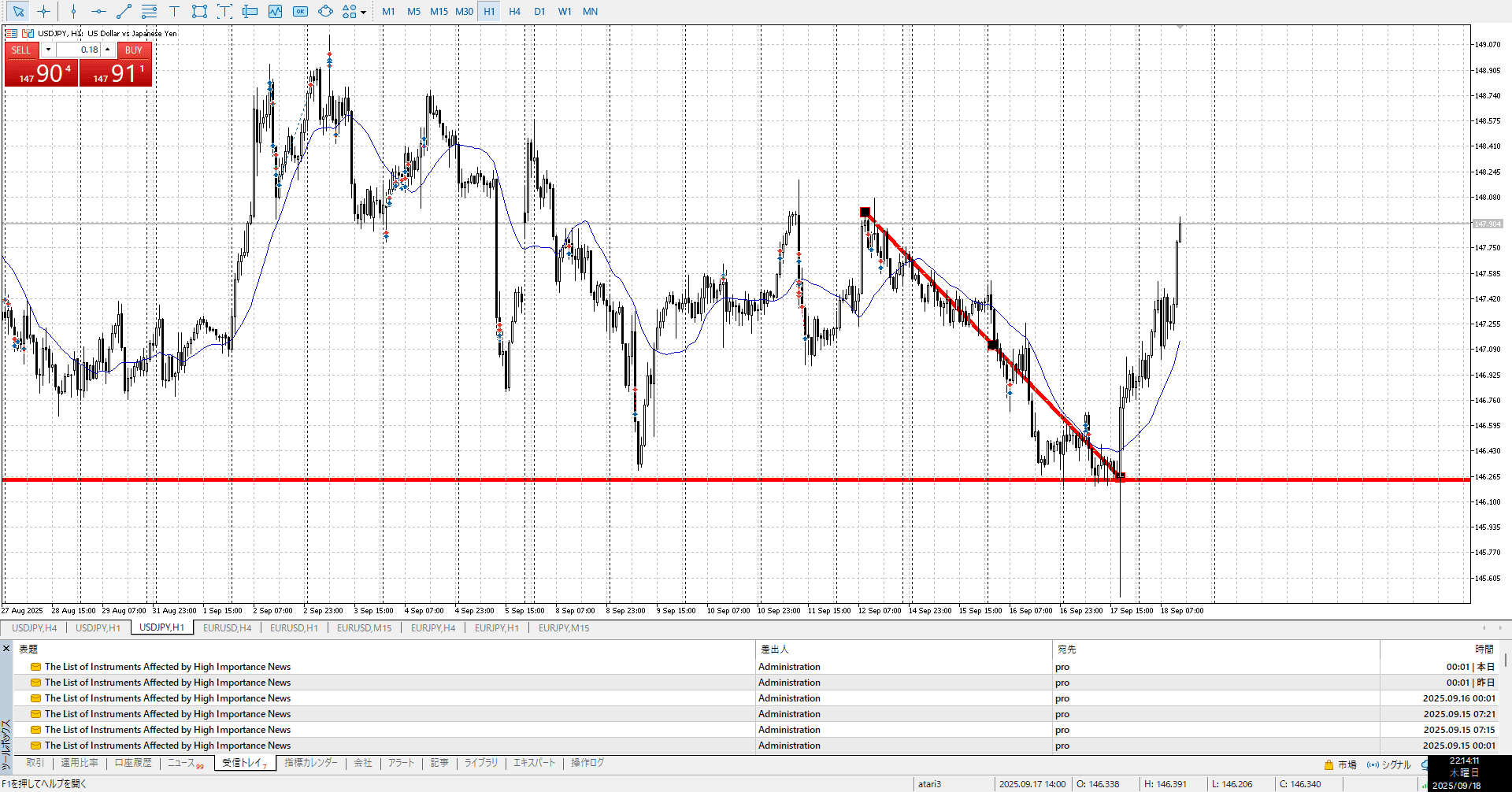Select the rectangle shapes tool
The height and width of the screenshot is (792, 1512).
pos(199,11)
